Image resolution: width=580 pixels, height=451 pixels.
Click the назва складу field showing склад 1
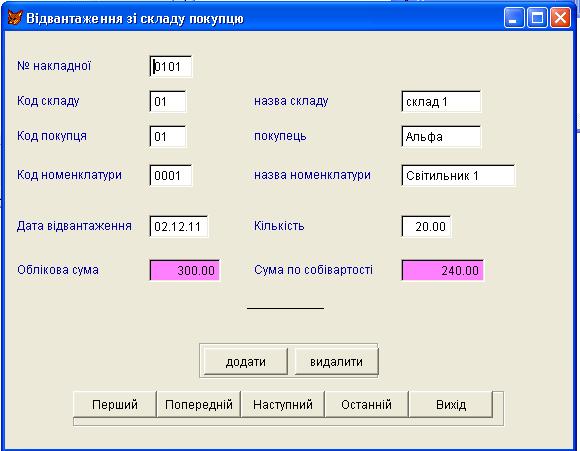click(441, 101)
